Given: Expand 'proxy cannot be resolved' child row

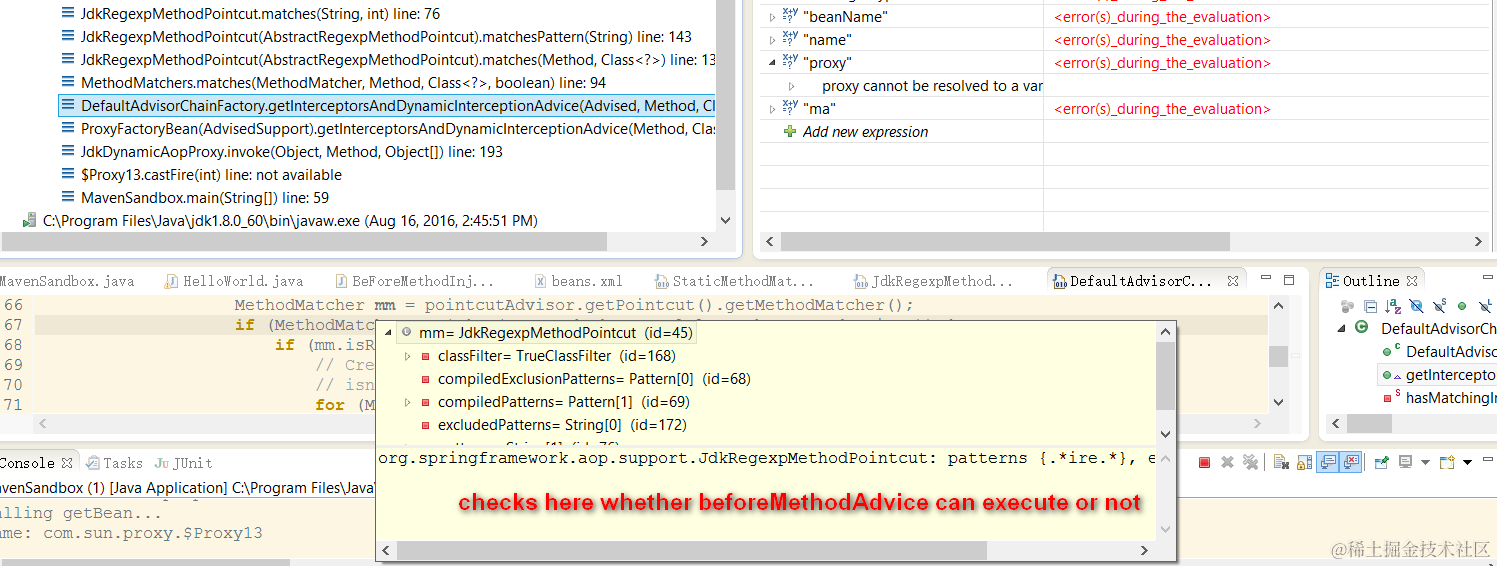Looking at the screenshot, I should pyautogui.click(x=792, y=86).
